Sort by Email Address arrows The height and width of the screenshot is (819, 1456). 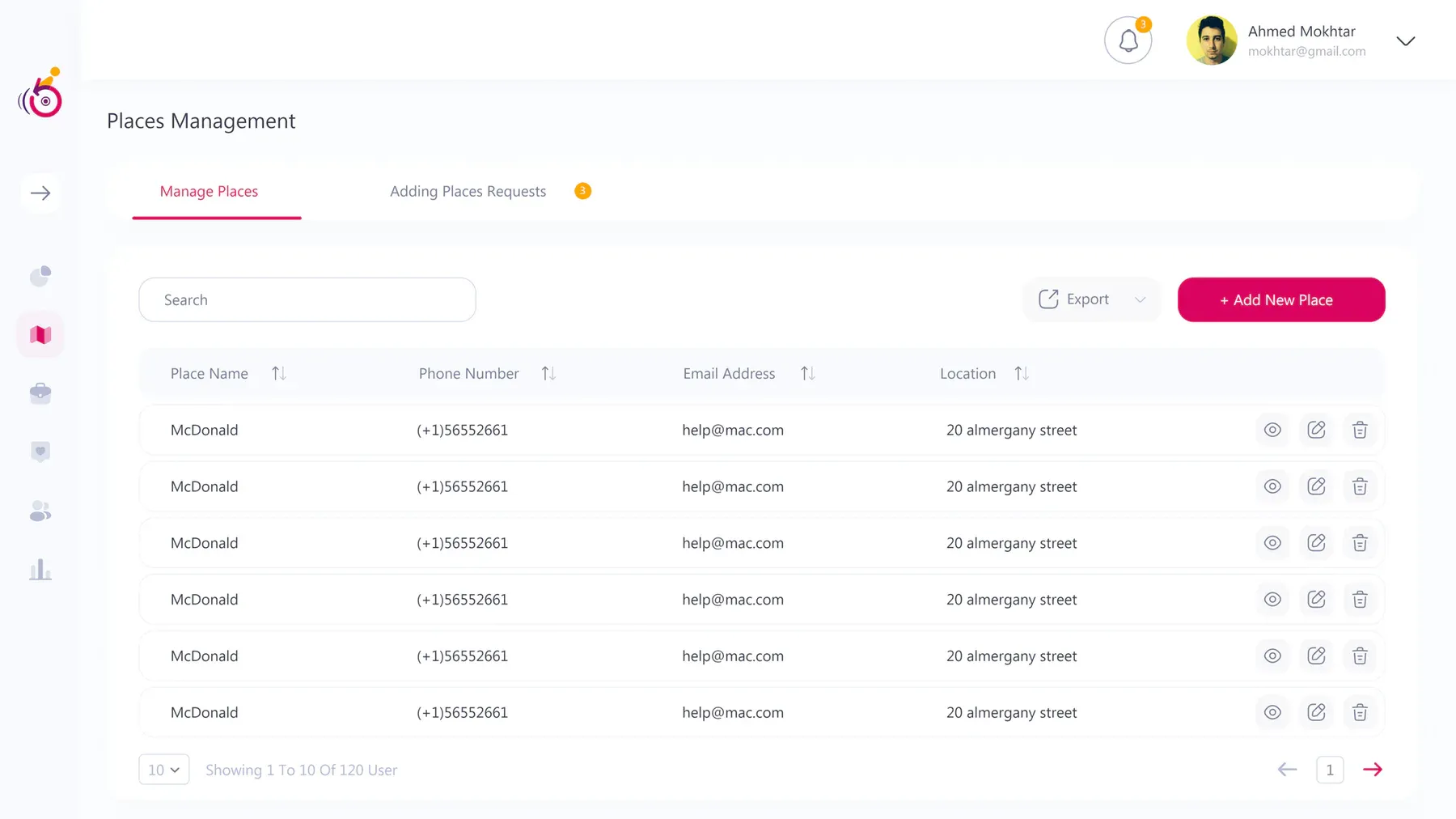point(807,373)
